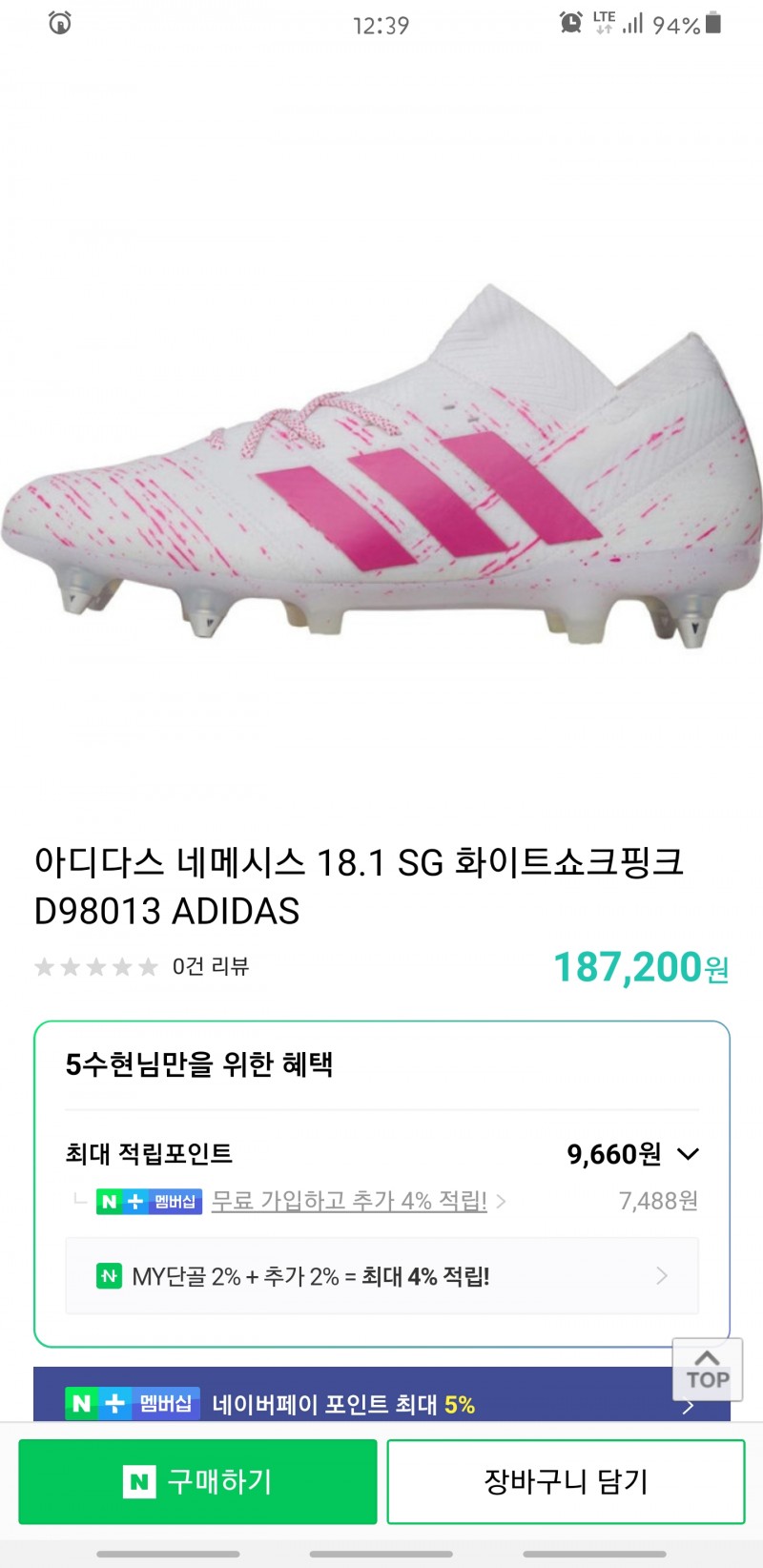The height and width of the screenshot is (1568, 763).
Task: Click the first rating star
Action: 45,967
